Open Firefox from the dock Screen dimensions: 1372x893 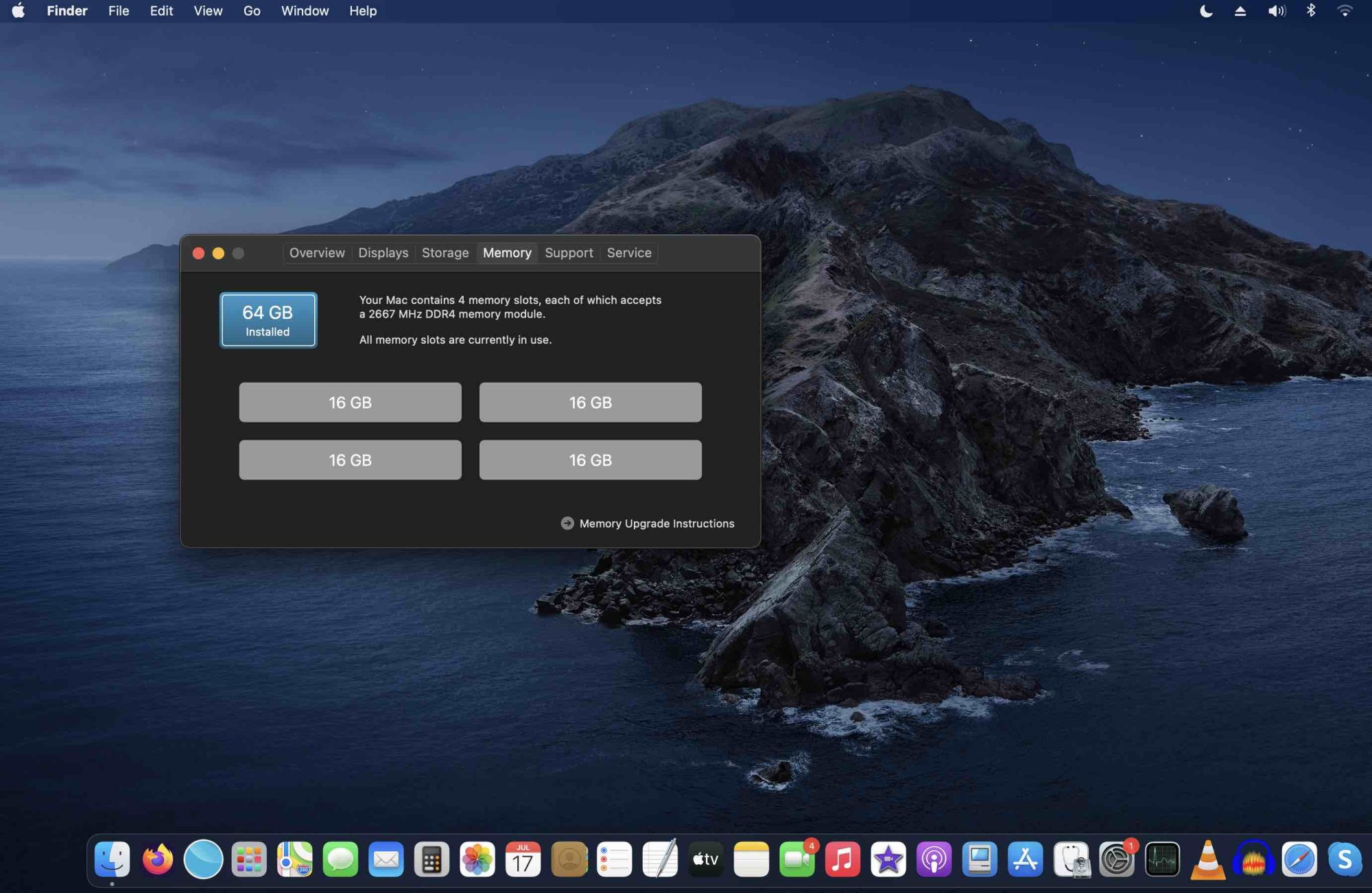158,859
